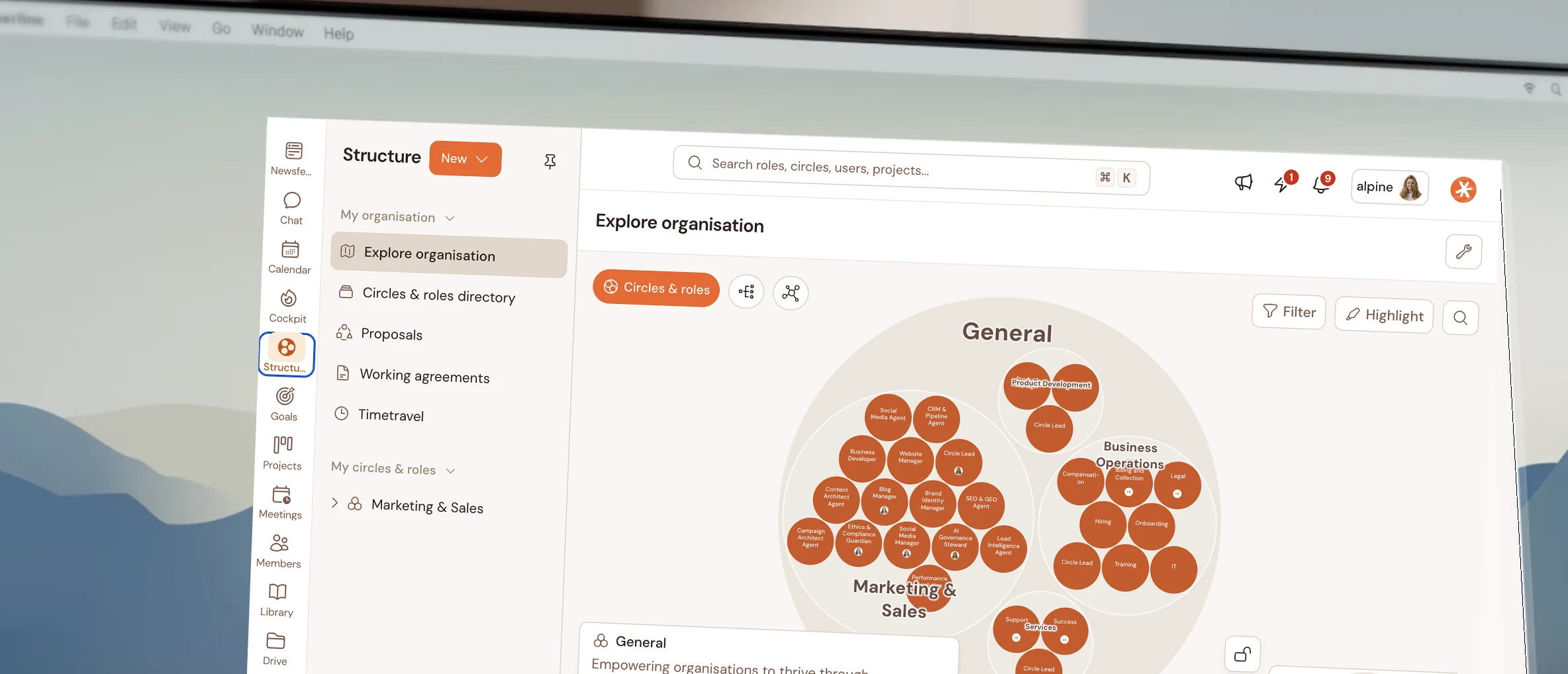Select the Ethics & Compliance Guardian role
Viewport: 1568px width, 674px height.
click(859, 543)
